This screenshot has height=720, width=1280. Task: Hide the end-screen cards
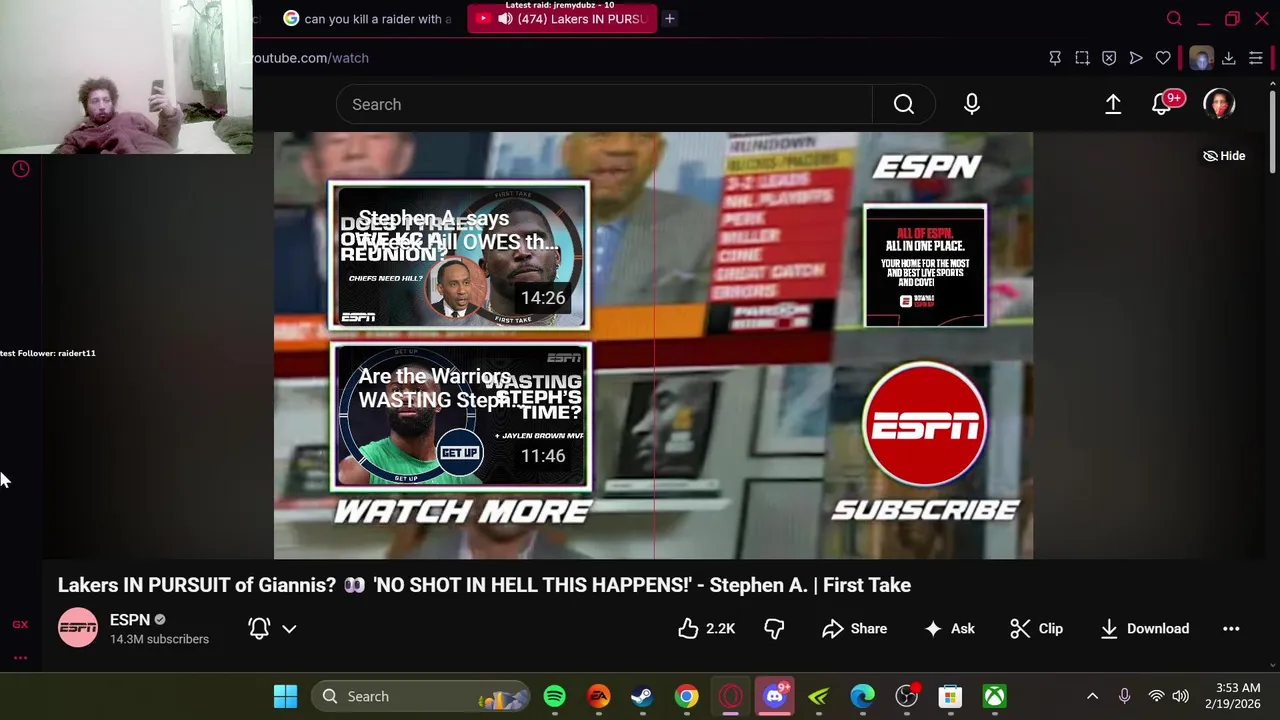(1224, 156)
